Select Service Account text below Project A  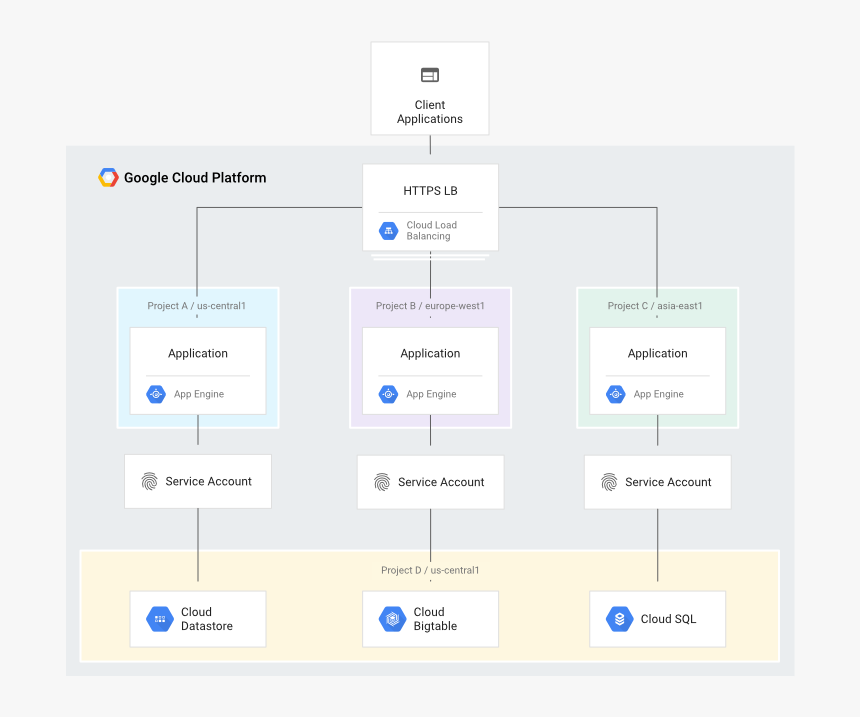pos(208,481)
